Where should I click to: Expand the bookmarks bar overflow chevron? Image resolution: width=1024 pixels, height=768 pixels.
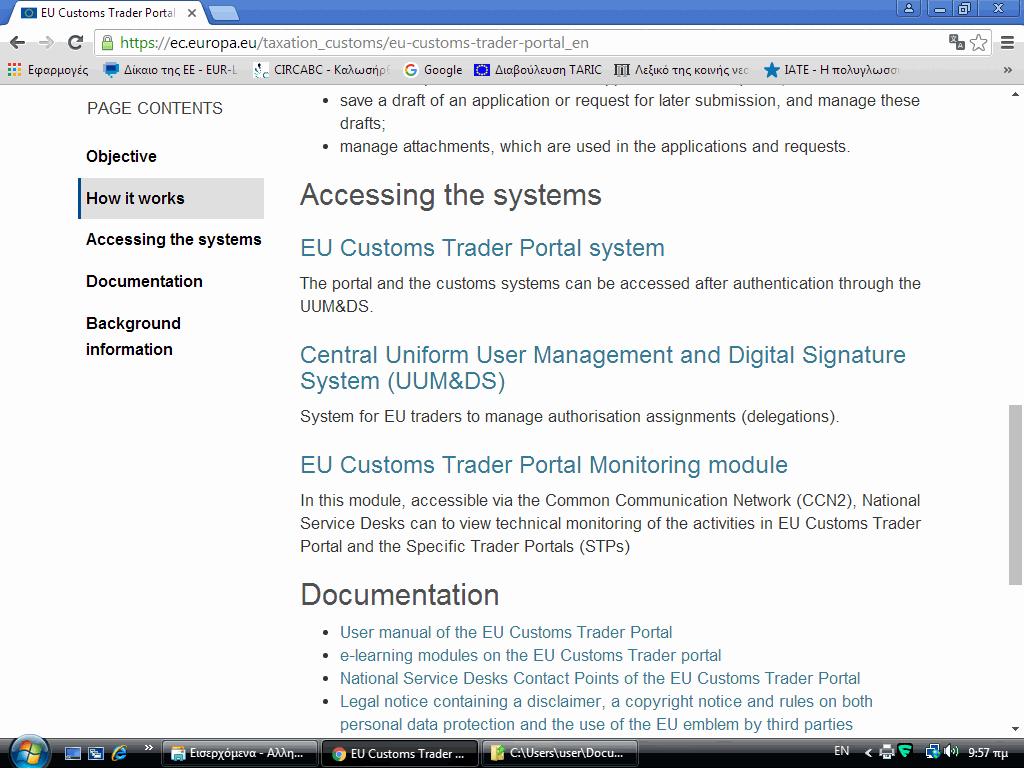(1010, 70)
